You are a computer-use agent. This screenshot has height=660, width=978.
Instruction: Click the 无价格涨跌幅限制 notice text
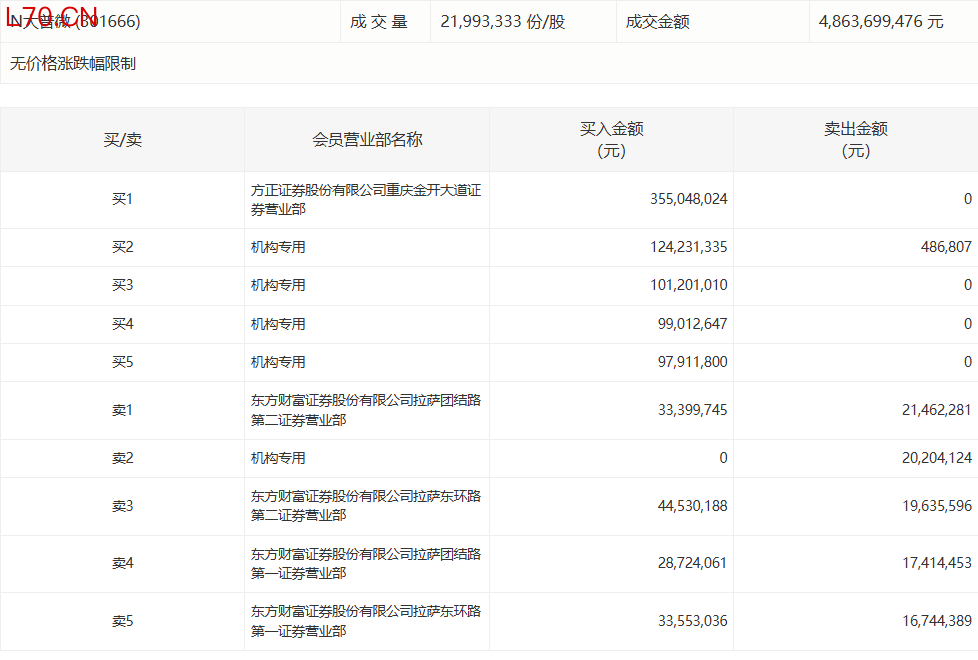(x=73, y=64)
